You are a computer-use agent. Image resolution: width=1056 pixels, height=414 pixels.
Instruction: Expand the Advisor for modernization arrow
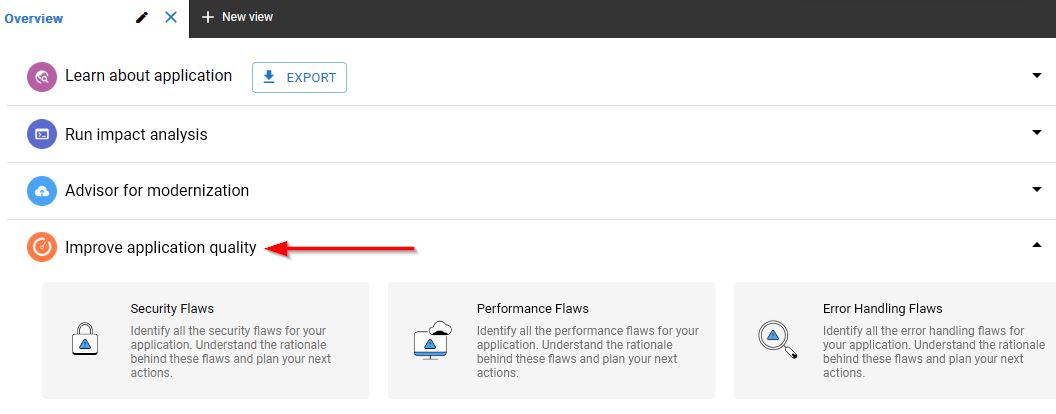1036,189
